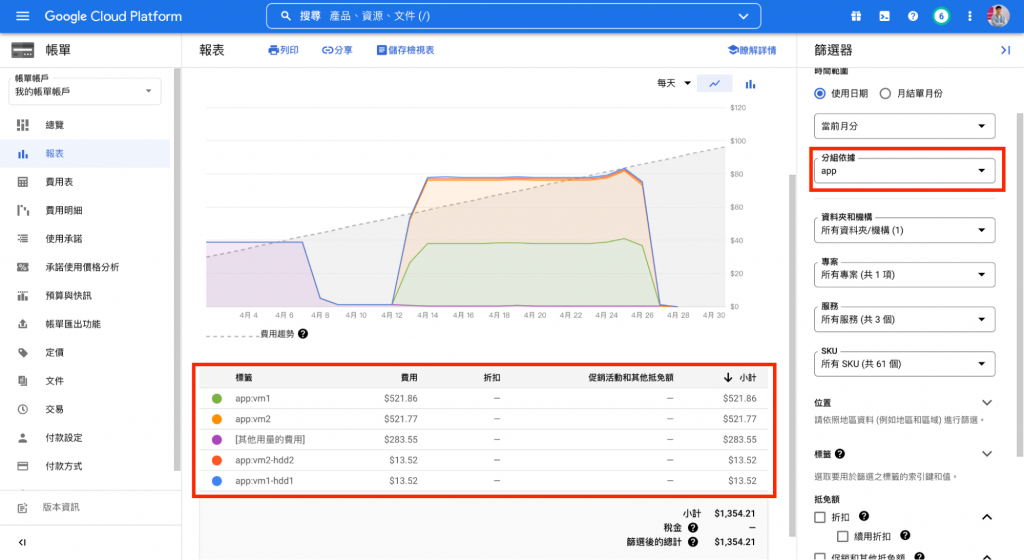Click the 付款設定 person icon
Screen dimensions: 1024x560
click(x=23, y=438)
